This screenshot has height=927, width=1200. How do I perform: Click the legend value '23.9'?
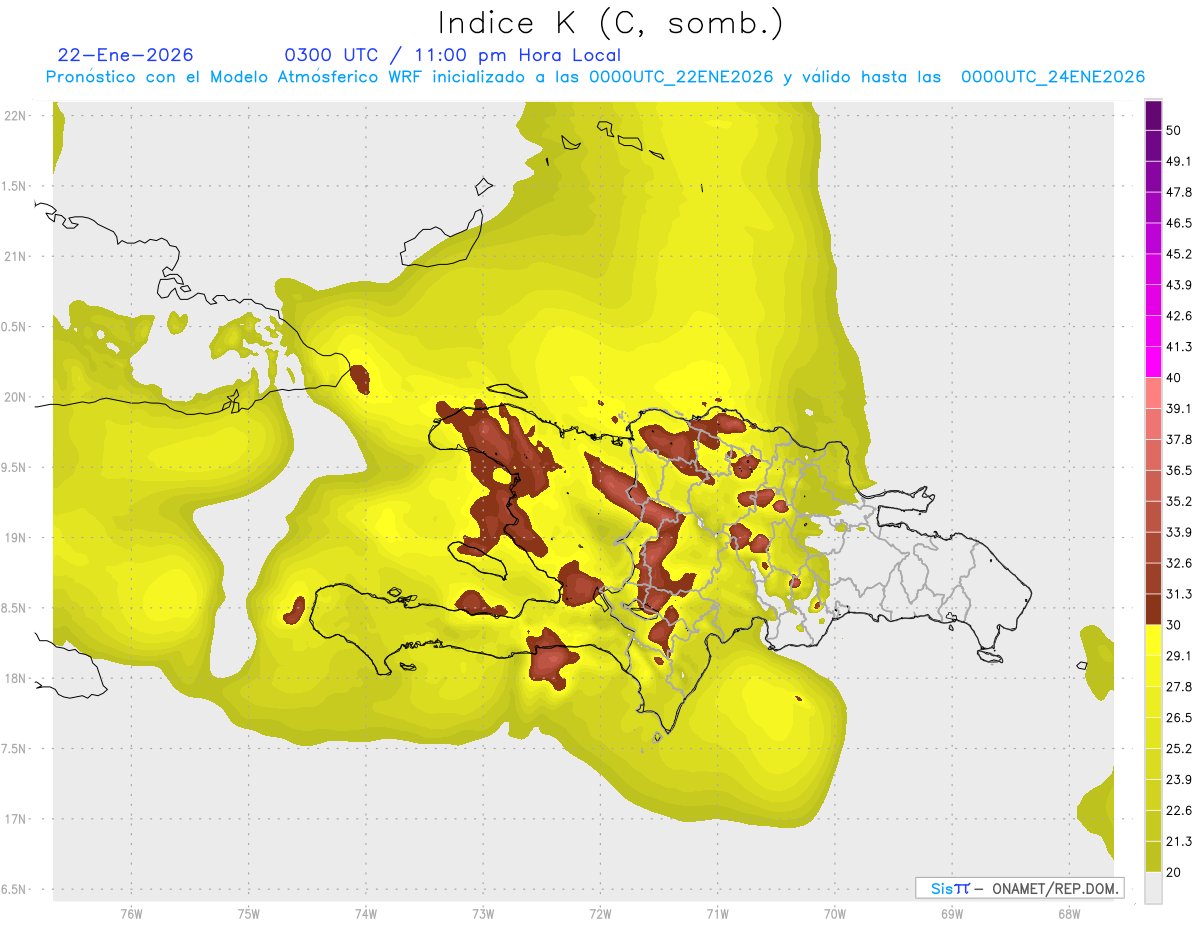click(1178, 779)
